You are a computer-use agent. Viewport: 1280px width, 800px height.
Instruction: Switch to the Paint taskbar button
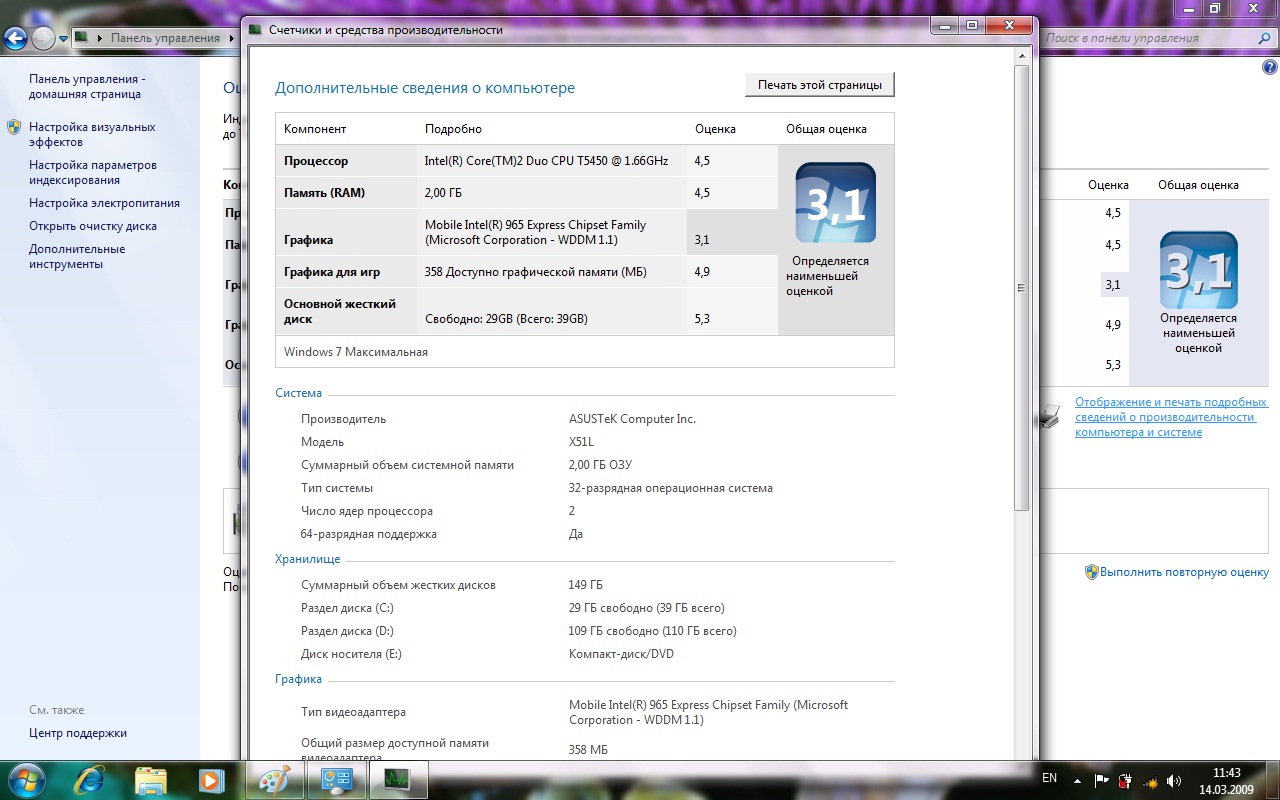[273, 779]
